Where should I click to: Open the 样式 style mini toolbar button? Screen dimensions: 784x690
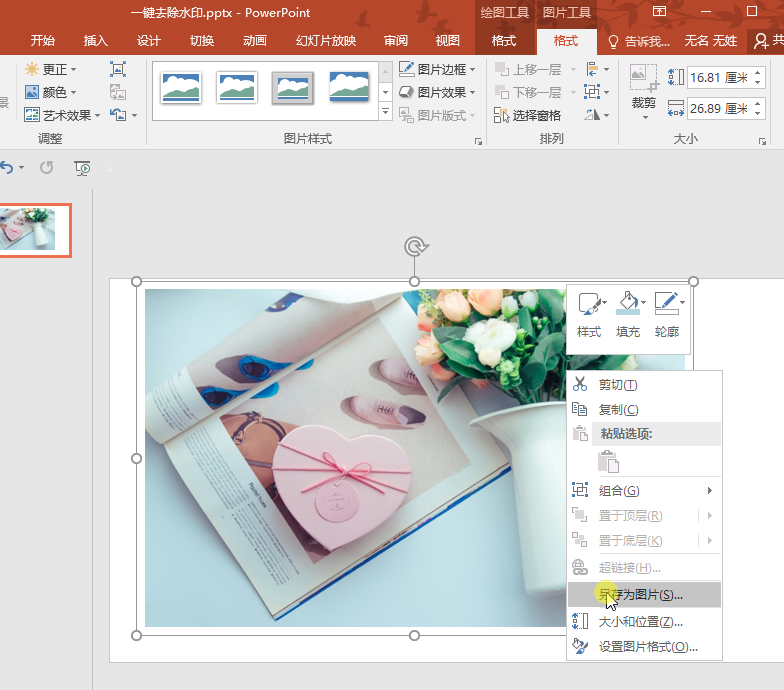589,315
